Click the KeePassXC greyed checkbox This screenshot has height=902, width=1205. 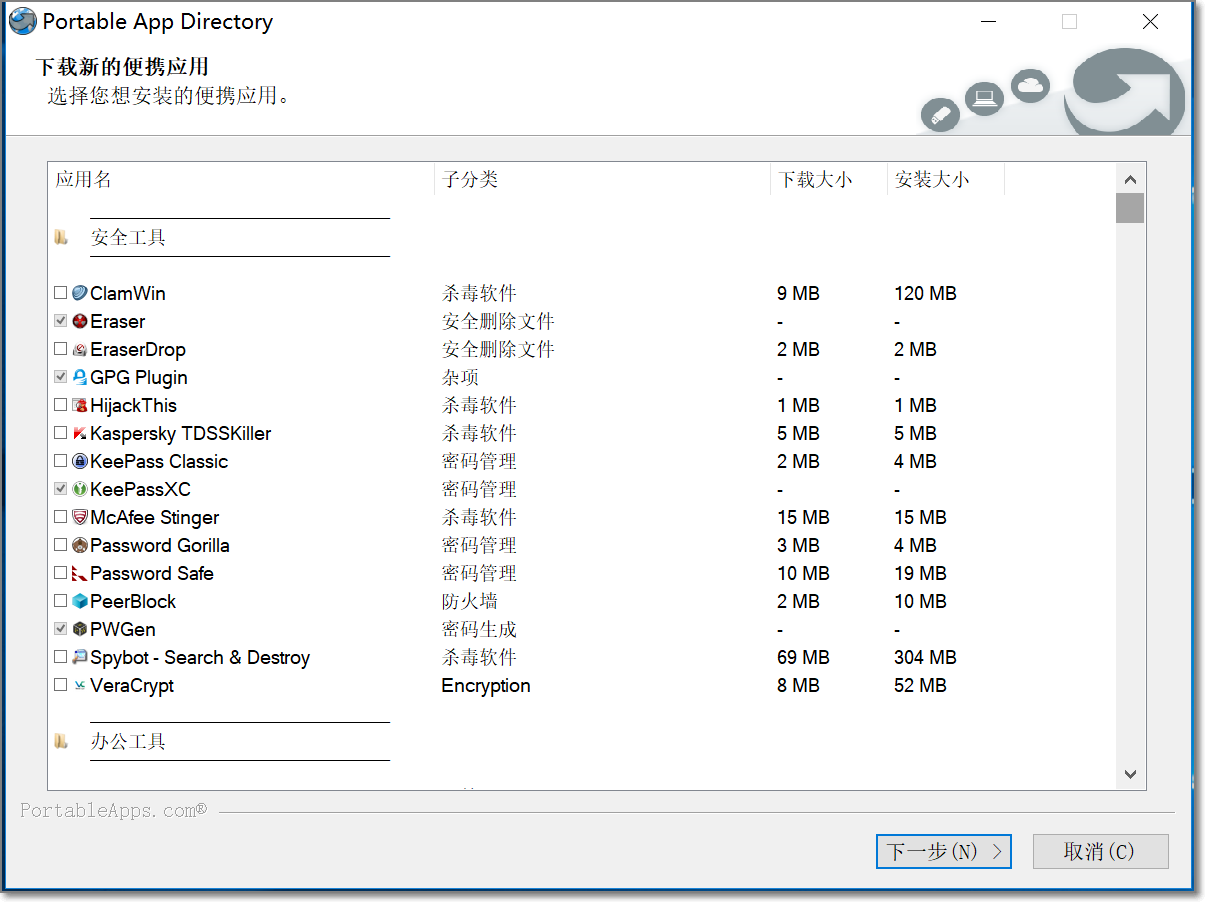tap(61, 489)
